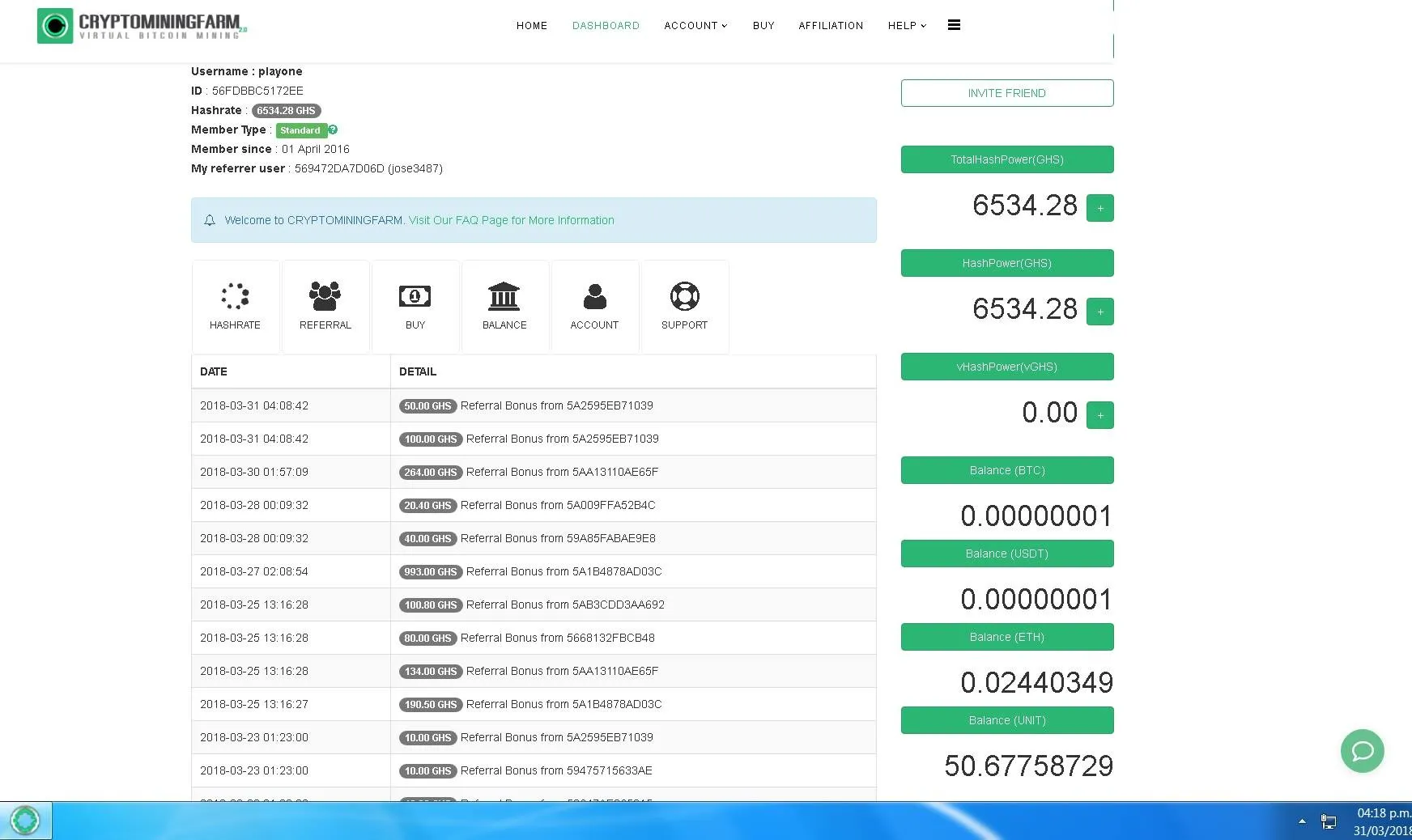1412x840 pixels.
Task: Open the hamburger menu icon
Action: pos(954,25)
